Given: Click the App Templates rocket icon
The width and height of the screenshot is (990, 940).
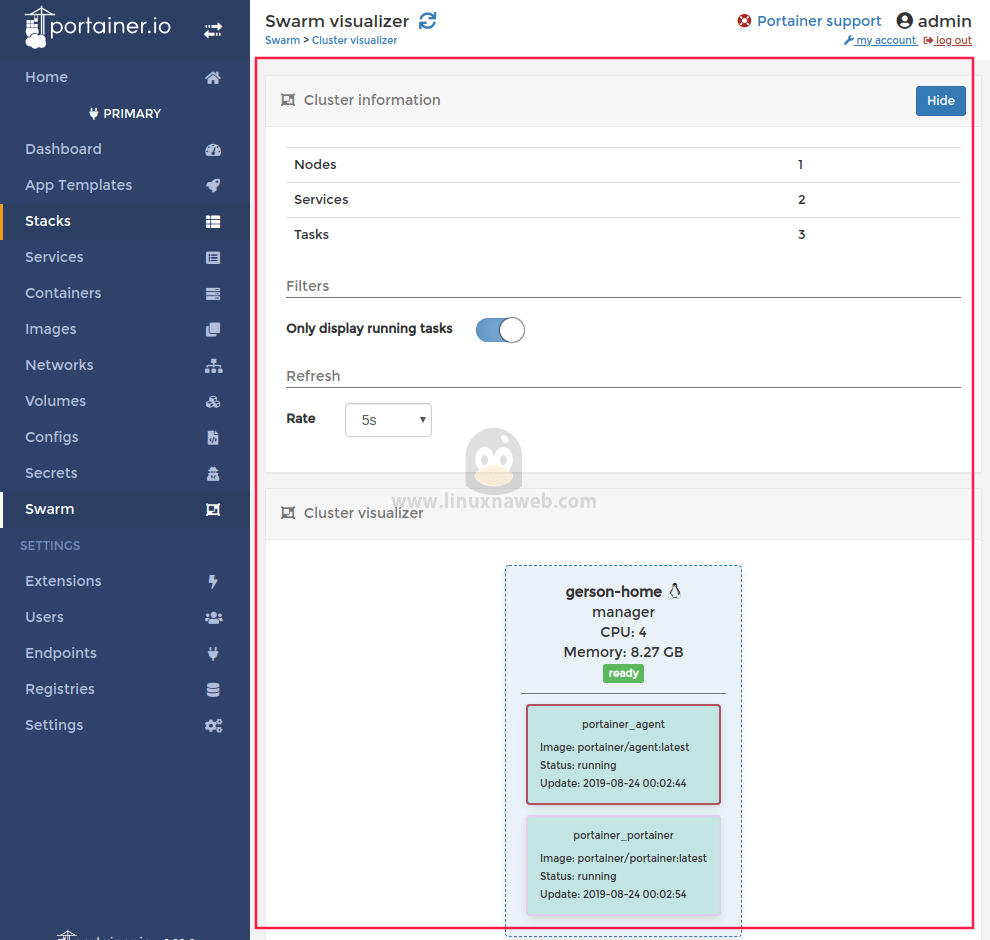Looking at the screenshot, I should [213, 186].
